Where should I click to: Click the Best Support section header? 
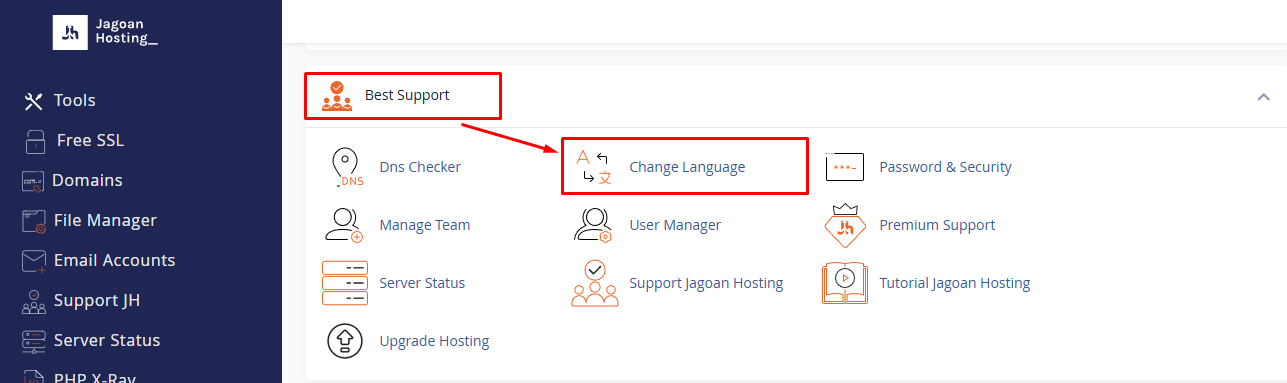point(407,95)
